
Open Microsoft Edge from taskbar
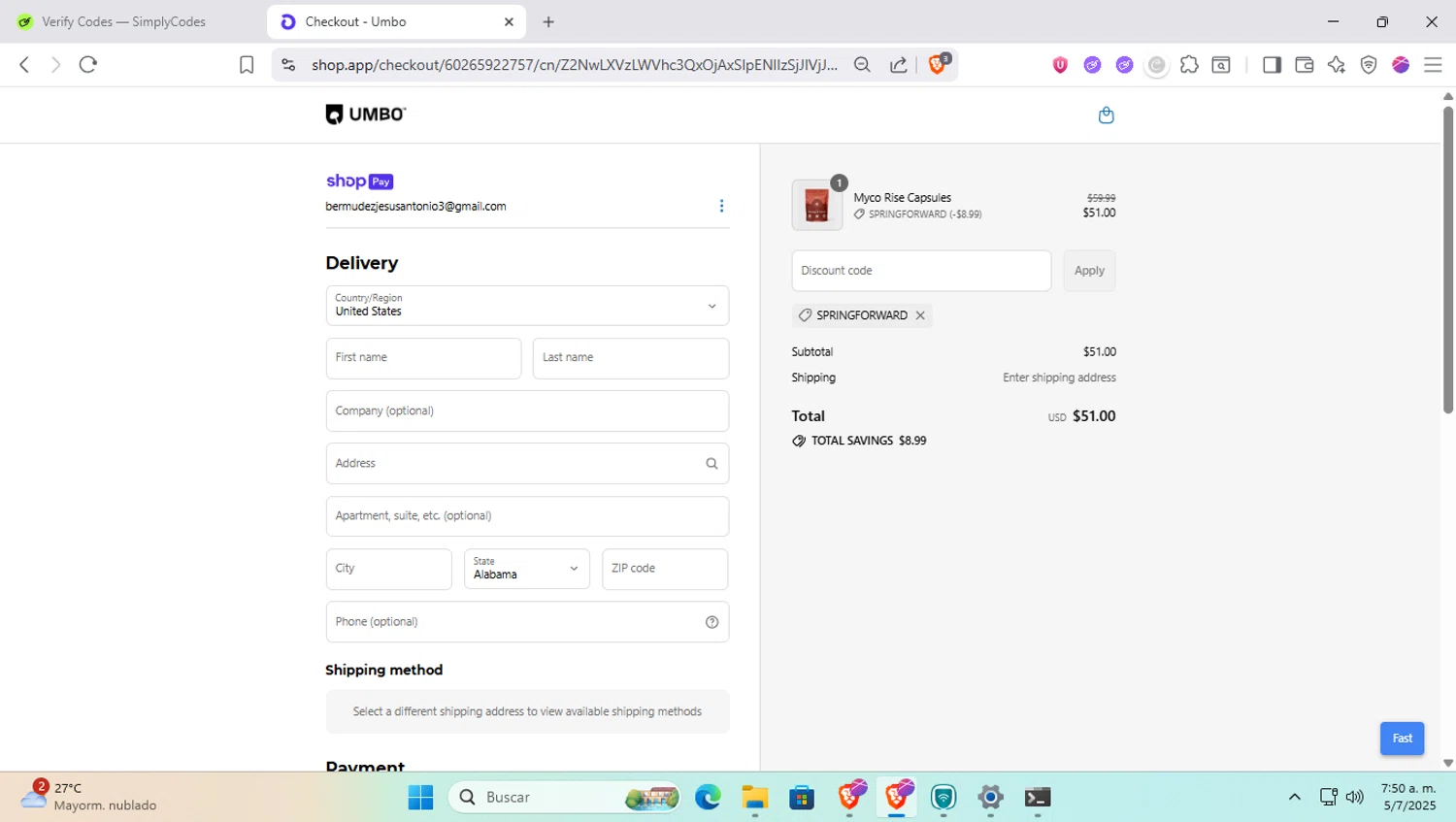tap(708, 798)
